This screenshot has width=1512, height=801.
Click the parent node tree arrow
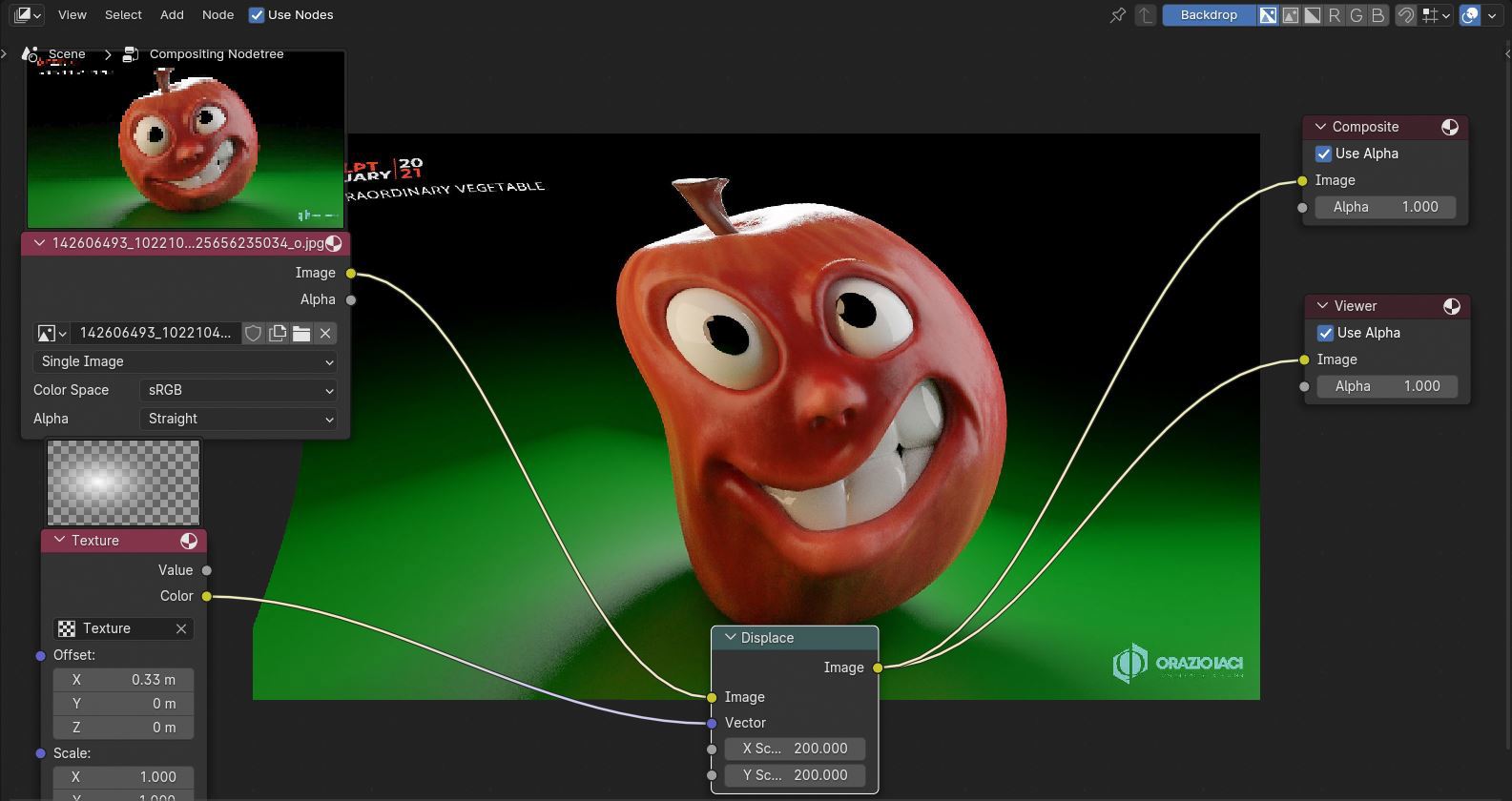click(x=1146, y=14)
